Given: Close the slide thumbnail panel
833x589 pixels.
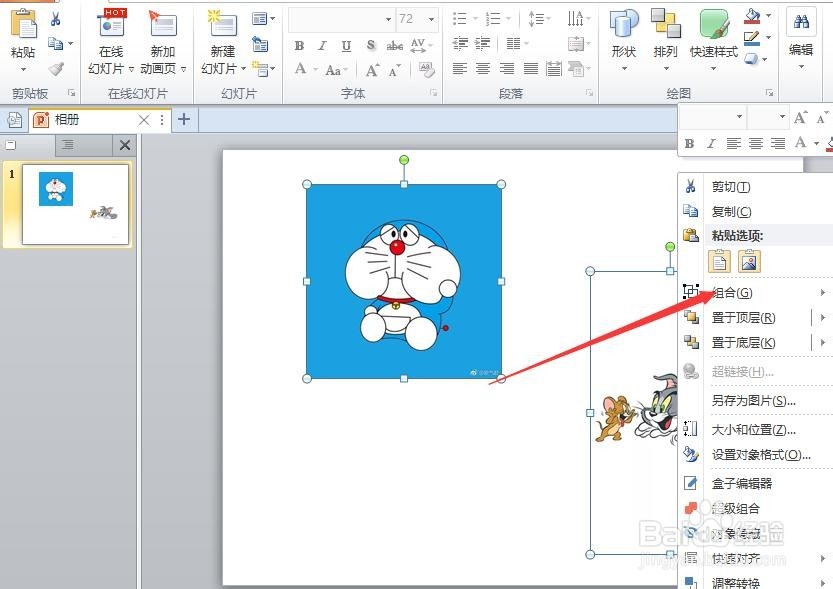Looking at the screenshot, I should coord(125,145).
